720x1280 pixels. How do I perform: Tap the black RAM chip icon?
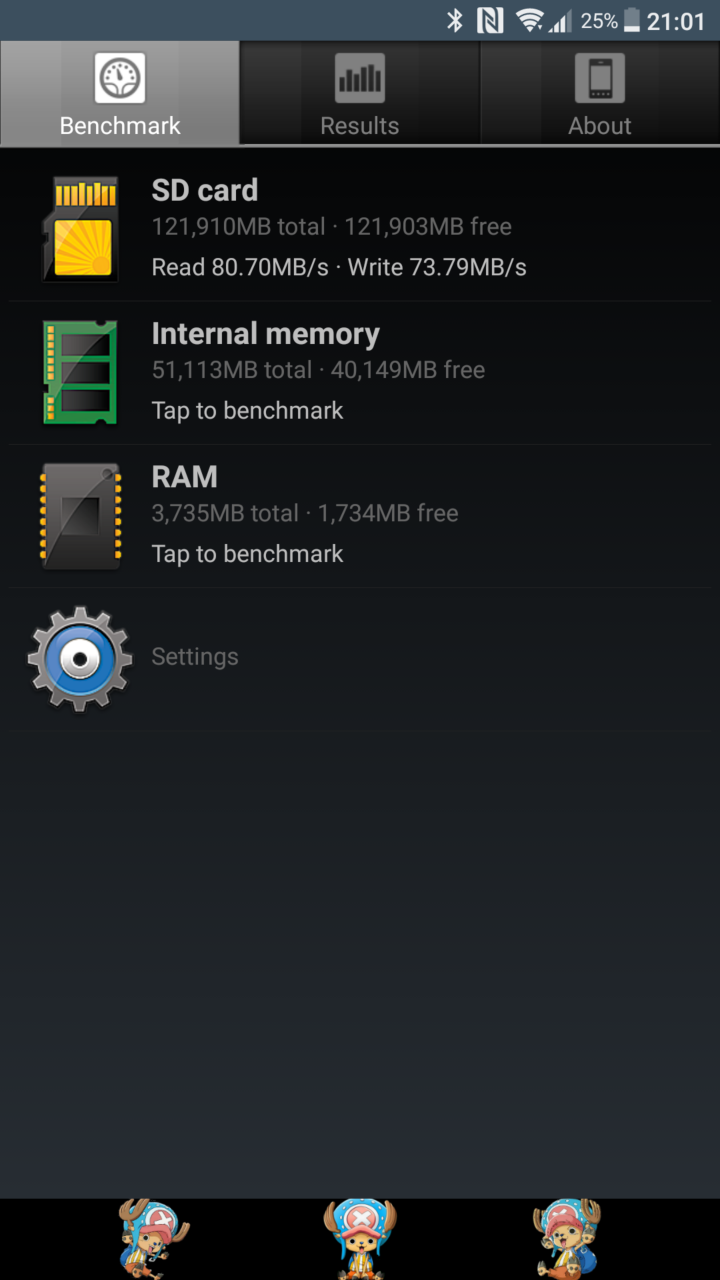pos(80,516)
